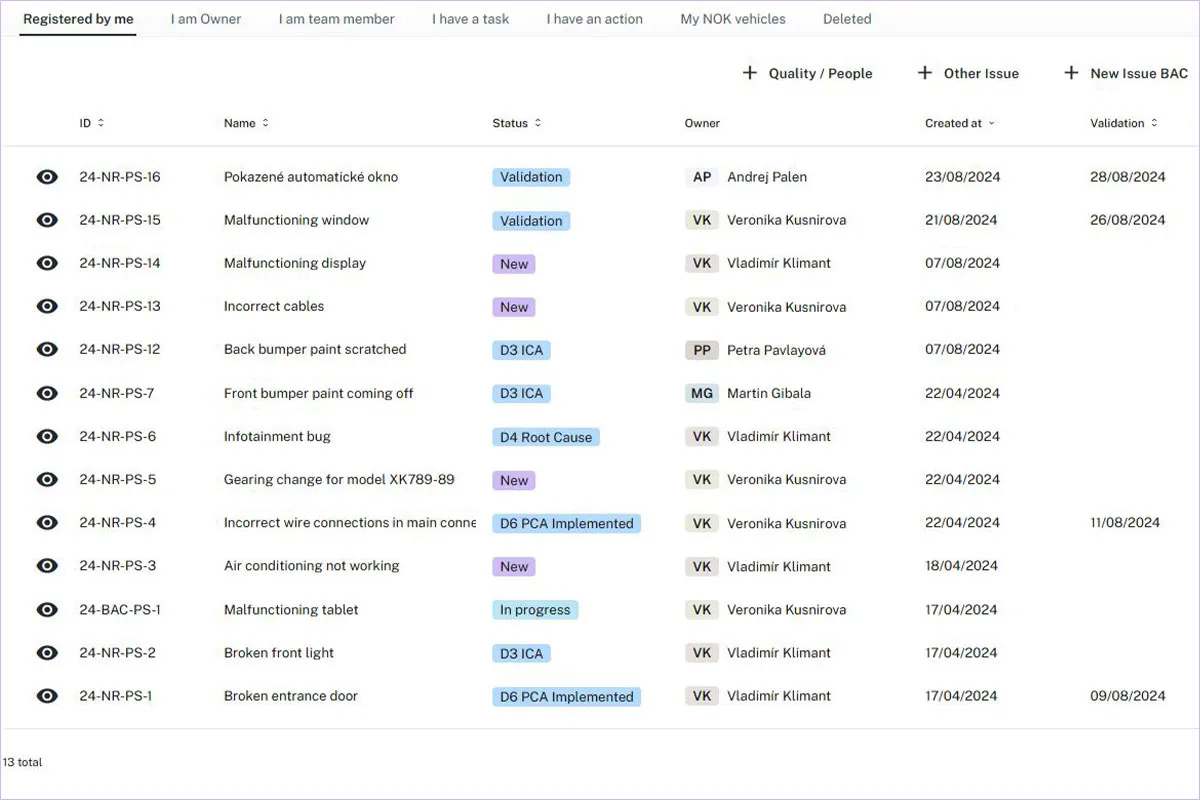Click ID 24-NR-PS-16
The width and height of the screenshot is (1200, 800).
(x=120, y=177)
